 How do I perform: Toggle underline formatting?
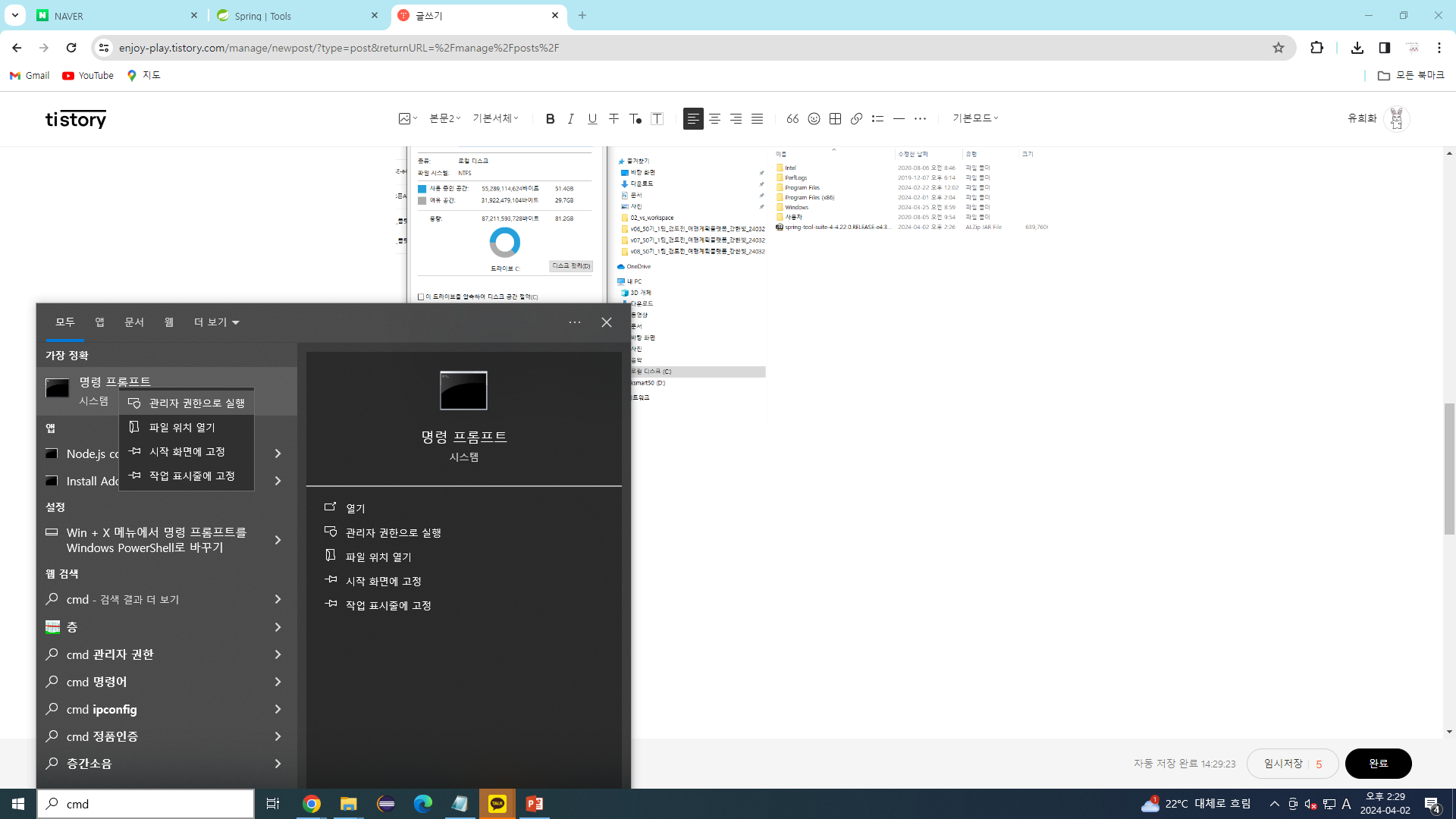click(x=592, y=119)
